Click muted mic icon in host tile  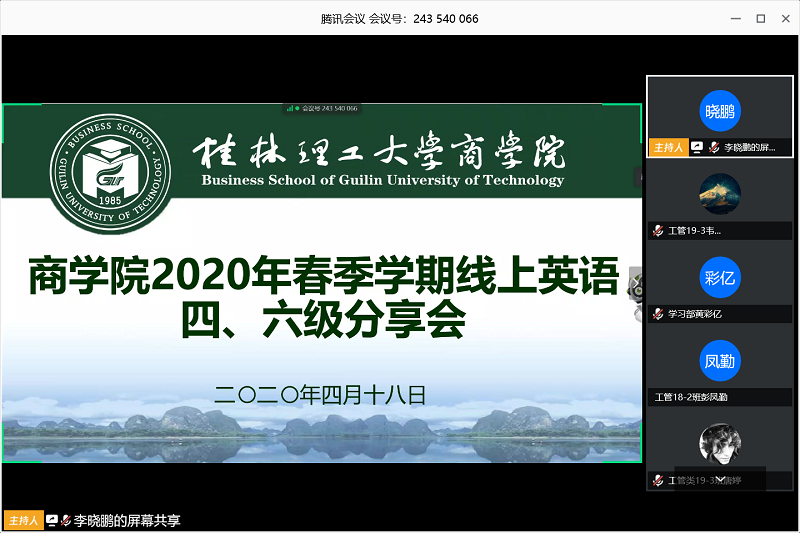tap(713, 147)
